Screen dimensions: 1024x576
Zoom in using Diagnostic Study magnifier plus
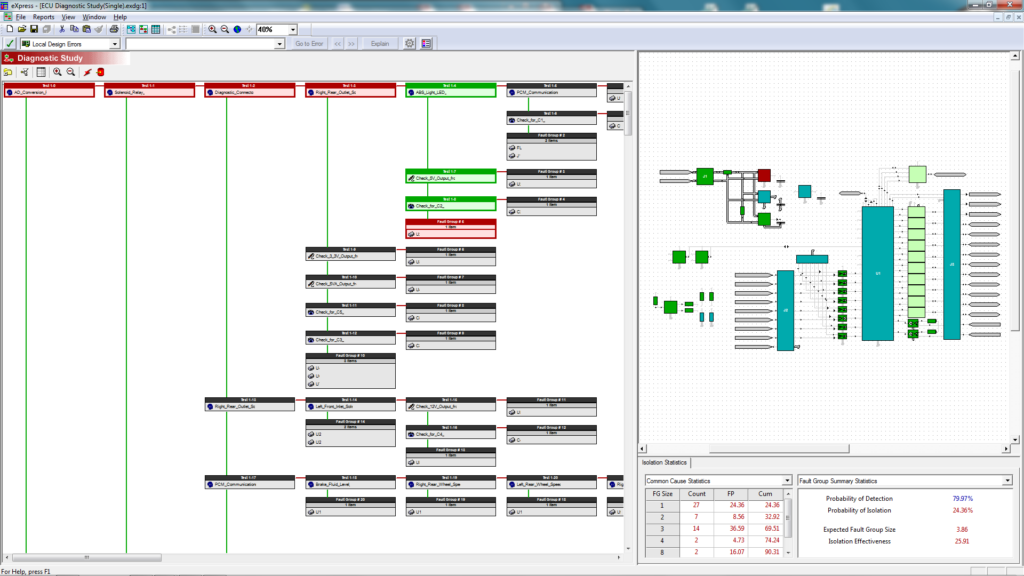coord(57,72)
